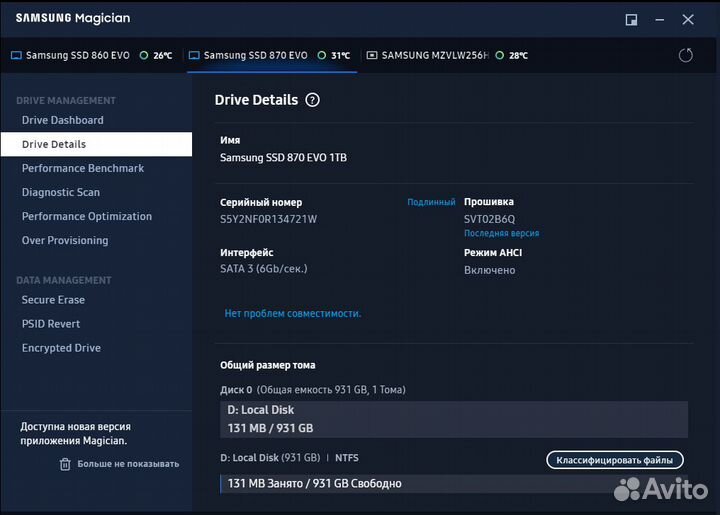This screenshot has height=515, width=720.
Task: Click the Последняя версия firmware link
Action: click(501, 233)
